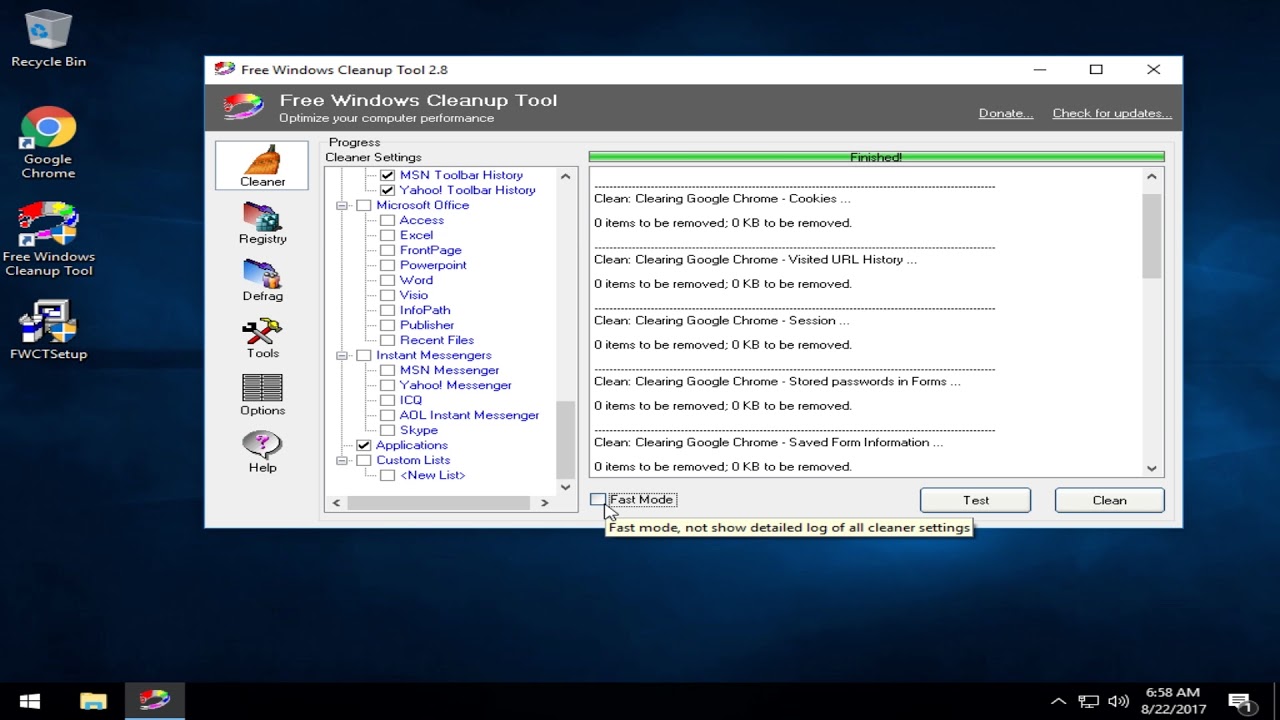Check the Microsoft Office group checkbox
The image size is (1280, 720).
pyautogui.click(x=363, y=205)
